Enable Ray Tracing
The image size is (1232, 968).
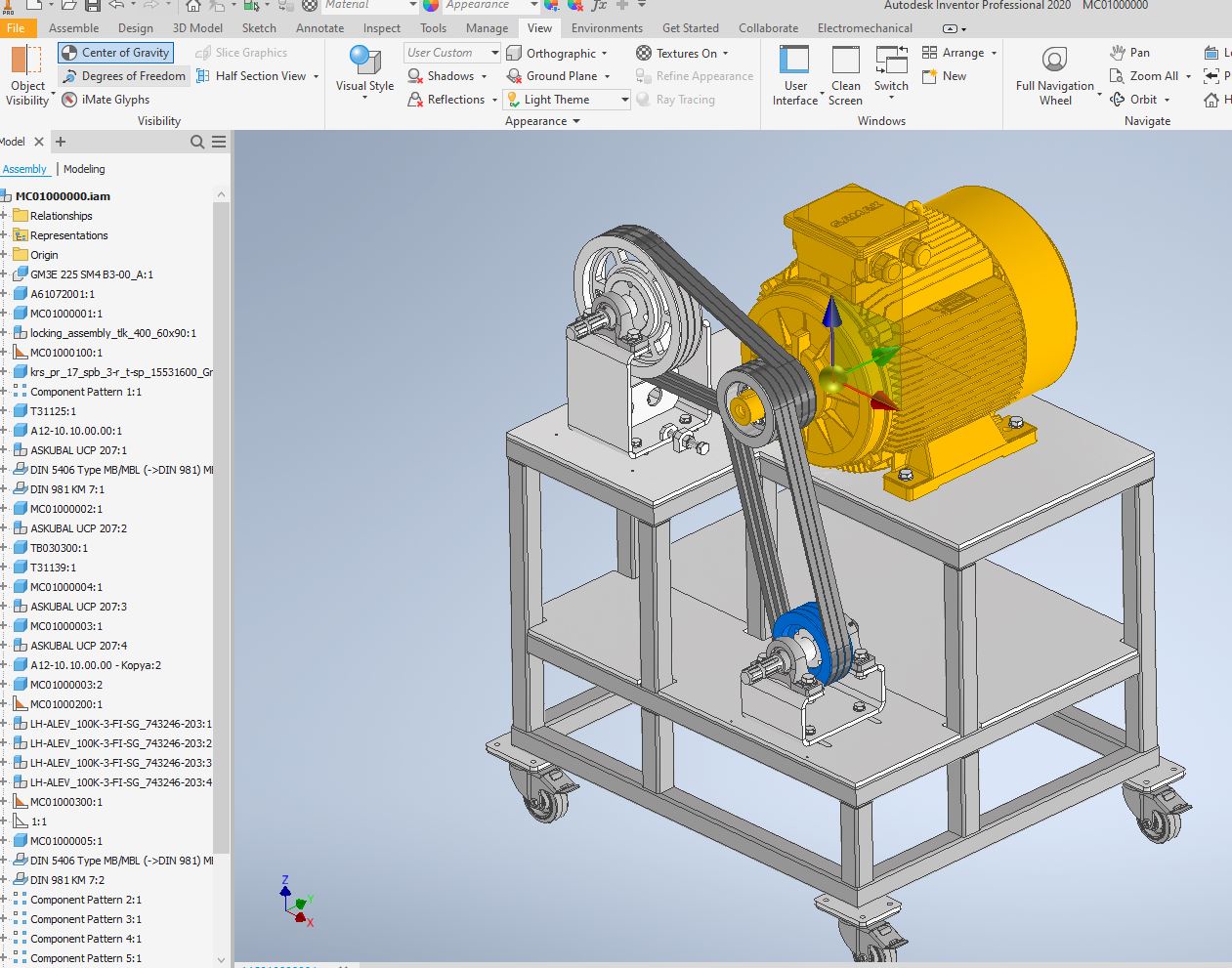675,100
